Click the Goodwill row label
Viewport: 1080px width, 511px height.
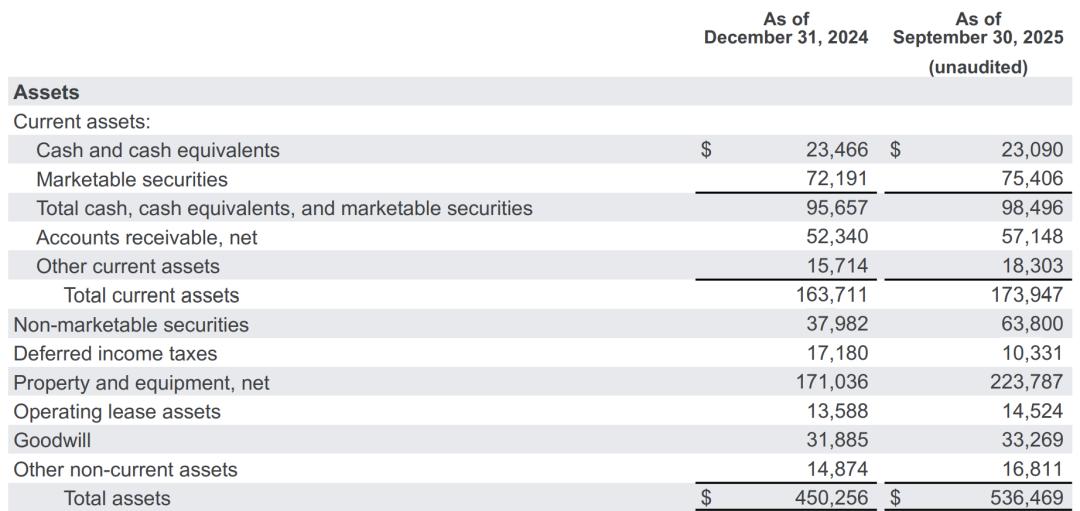pos(52,440)
